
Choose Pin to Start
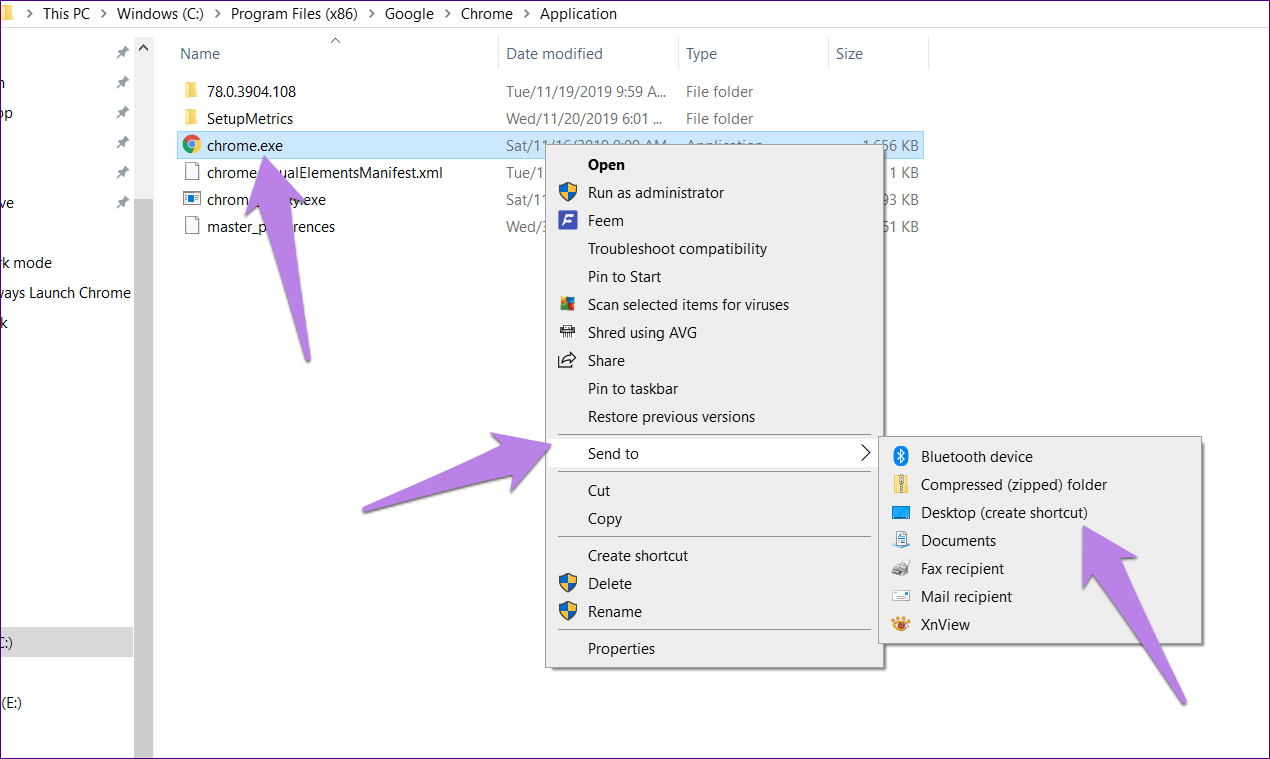[x=624, y=277]
